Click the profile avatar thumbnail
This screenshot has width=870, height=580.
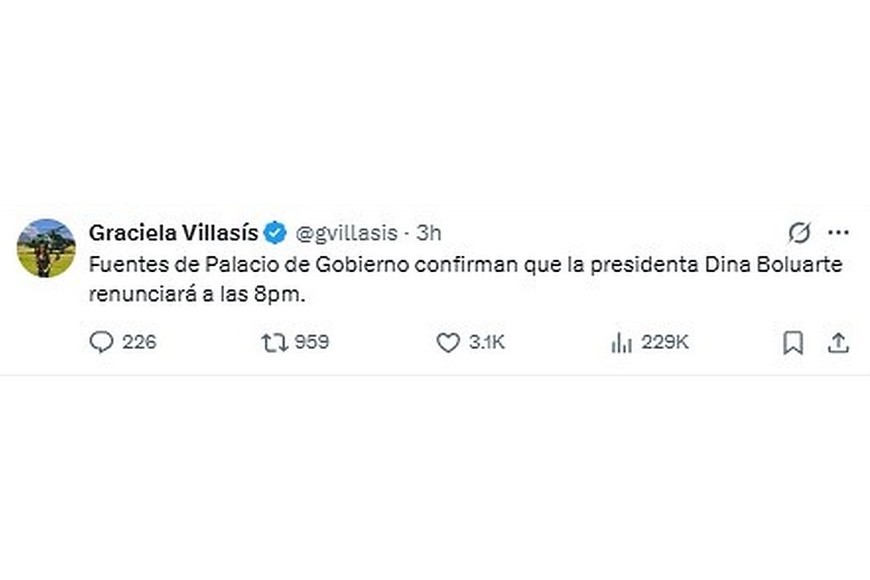45,245
